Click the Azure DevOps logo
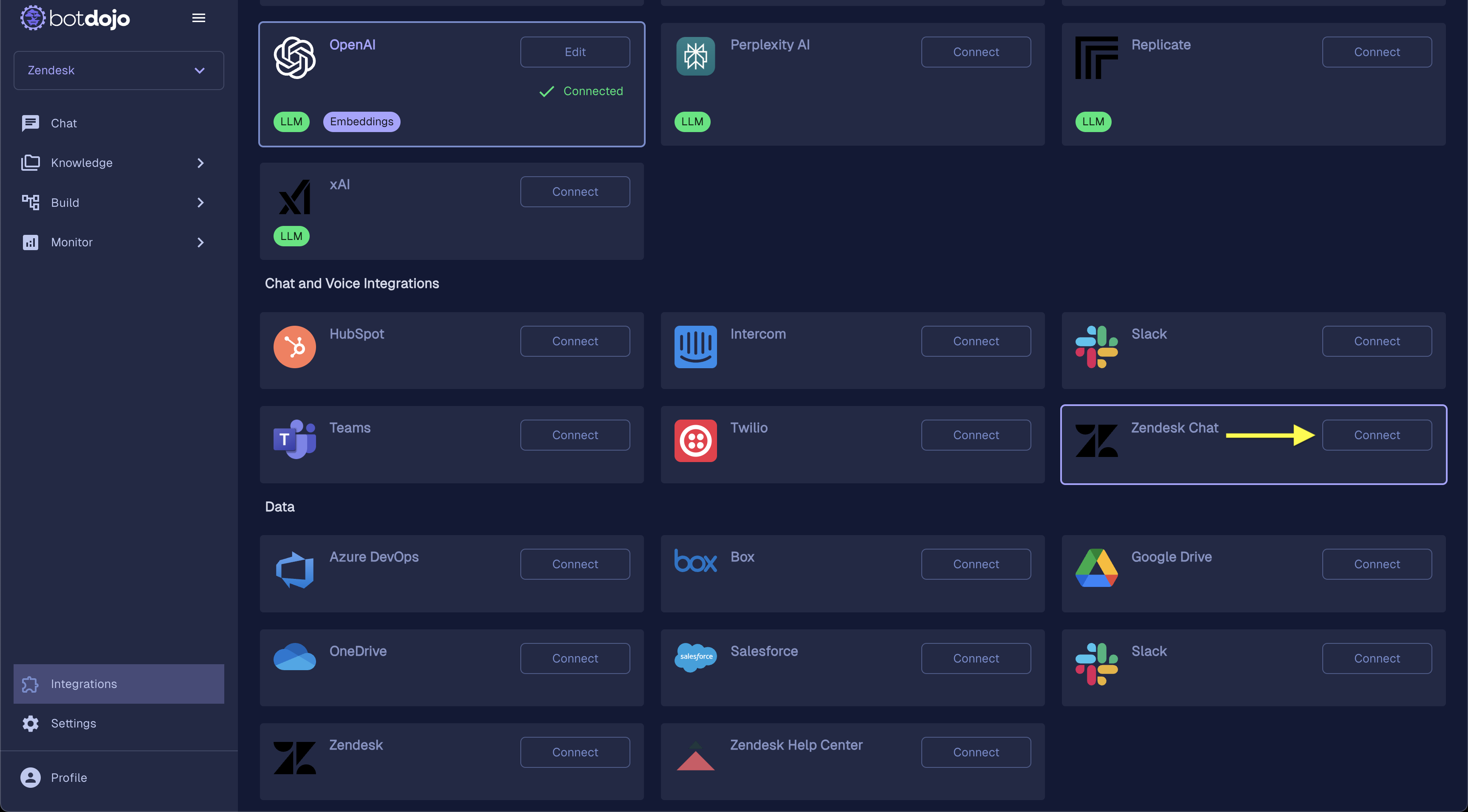This screenshot has height=812, width=1468. [295, 570]
